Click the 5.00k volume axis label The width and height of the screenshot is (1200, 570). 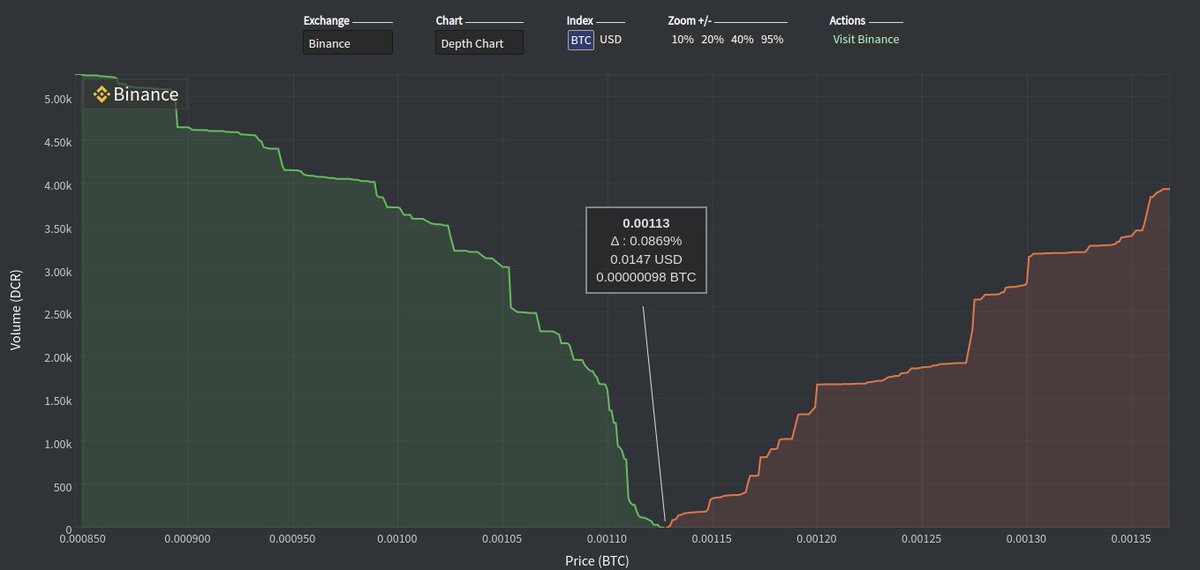pyautogui.click(x=57, y=100)
